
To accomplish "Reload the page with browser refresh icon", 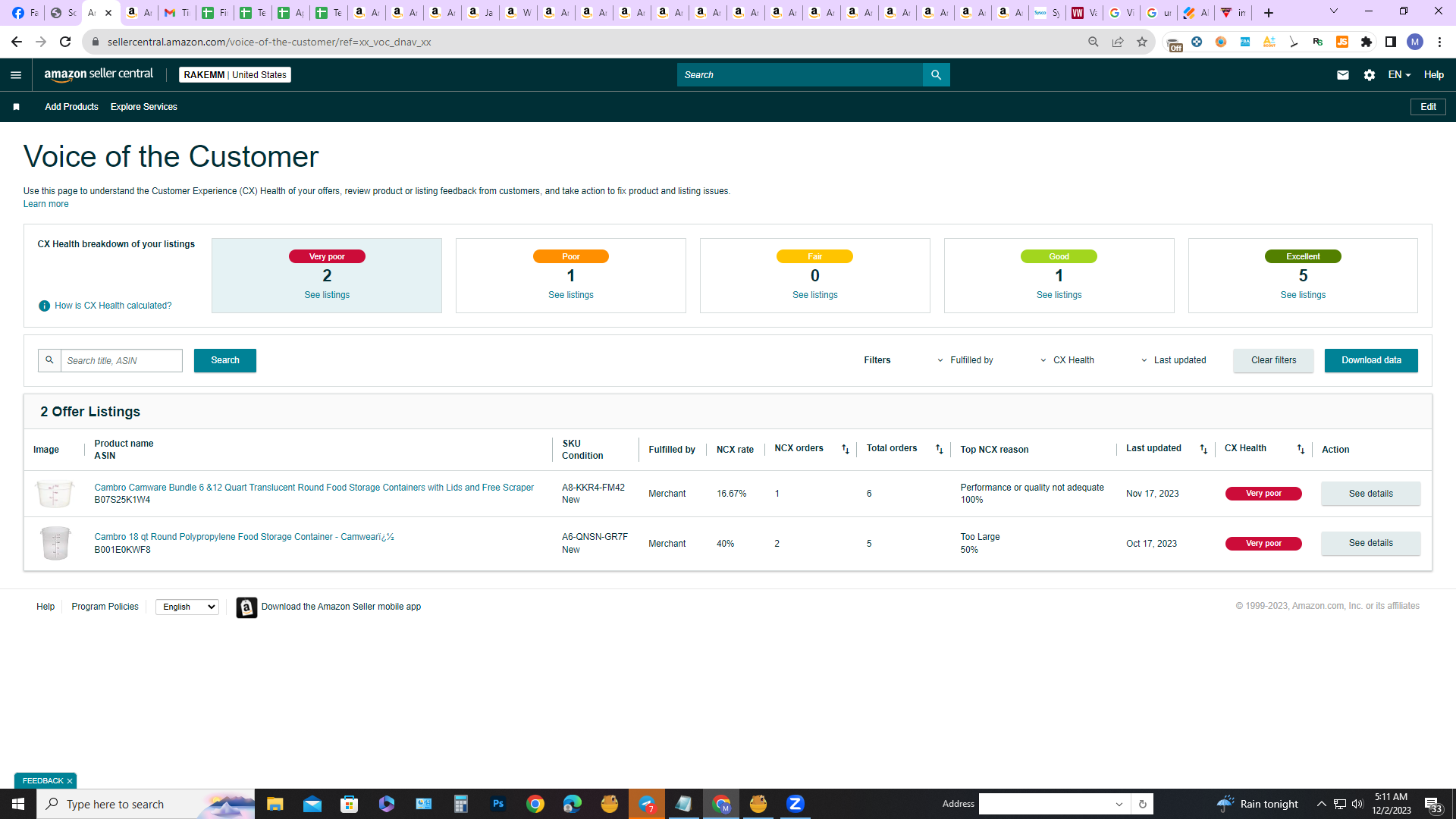I will coord(65,42).
